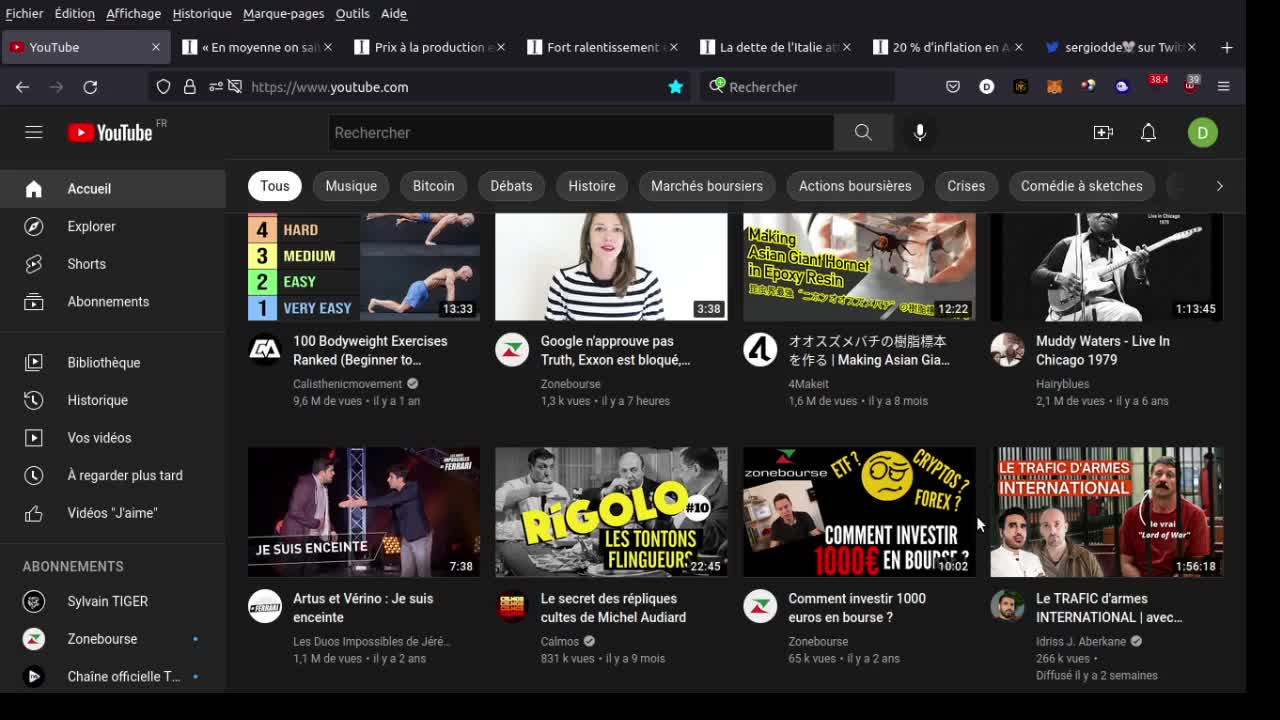Click the site security padlock icon
1280x720 pixels.
(189, 87)
